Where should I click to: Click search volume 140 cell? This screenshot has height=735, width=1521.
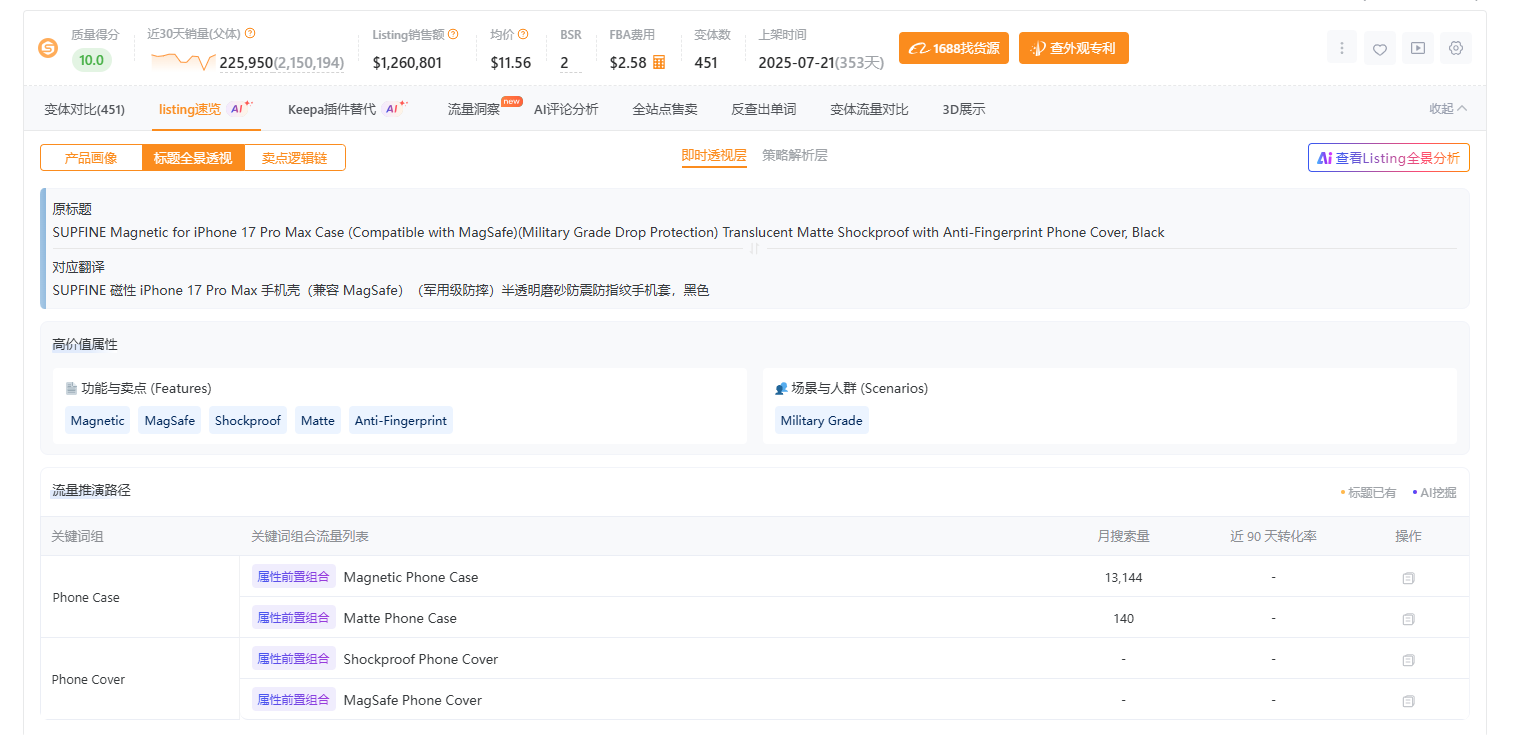point(1123,618)
